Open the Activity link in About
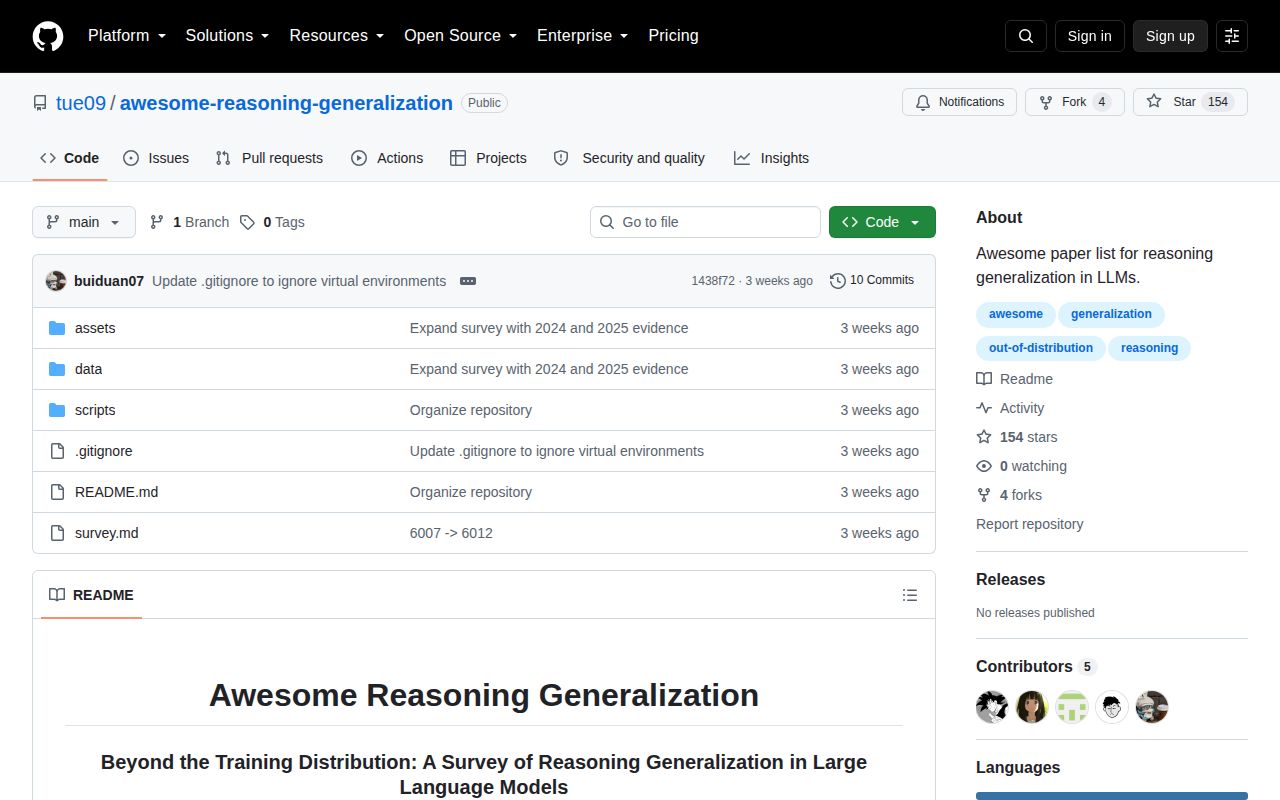The image size is (1280, 800). point(1010,408)
